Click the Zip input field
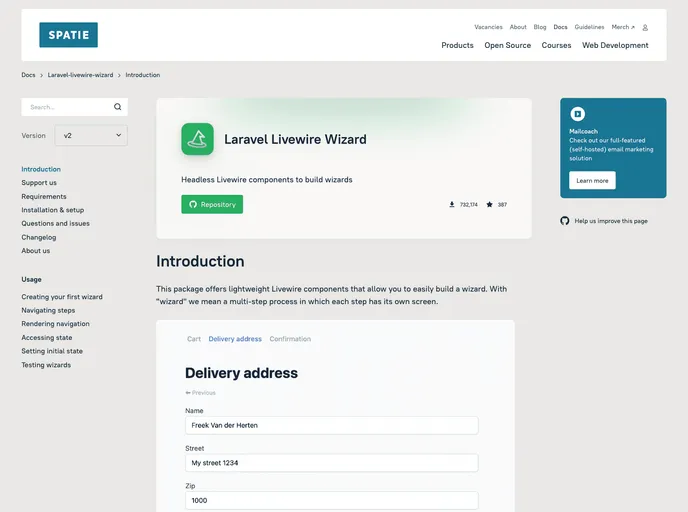The width and height of the screenshot is (688, 512). (x=332, y=501)
